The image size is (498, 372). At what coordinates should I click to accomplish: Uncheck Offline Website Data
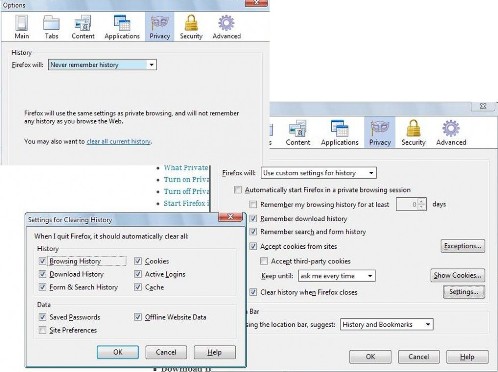[138, 317]
